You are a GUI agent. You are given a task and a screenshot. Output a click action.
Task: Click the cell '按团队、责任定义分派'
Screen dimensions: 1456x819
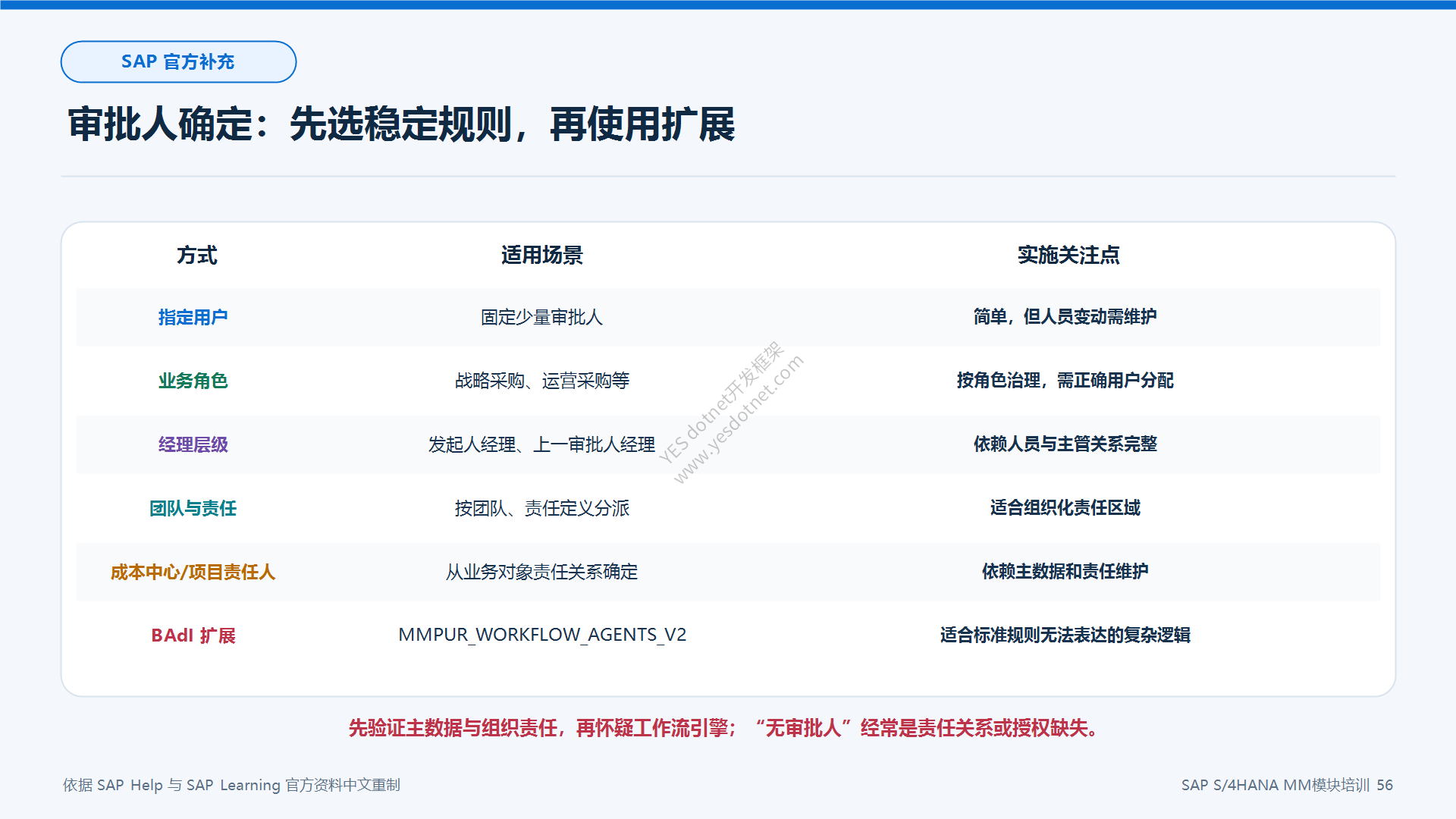click(542, 508)
